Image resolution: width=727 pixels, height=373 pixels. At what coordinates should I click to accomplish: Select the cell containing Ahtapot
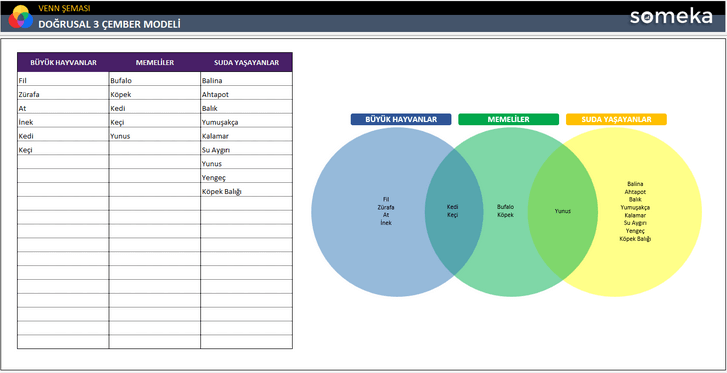(246, 93)
